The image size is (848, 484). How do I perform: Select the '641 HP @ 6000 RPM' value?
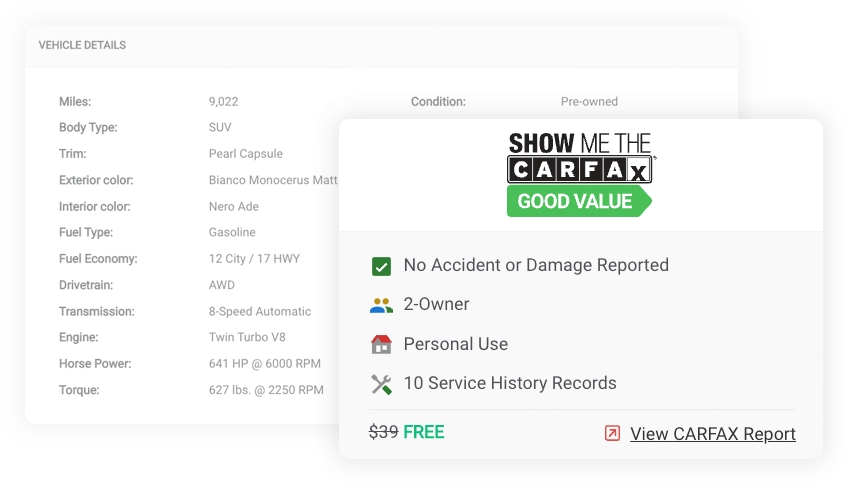point(265,363)
